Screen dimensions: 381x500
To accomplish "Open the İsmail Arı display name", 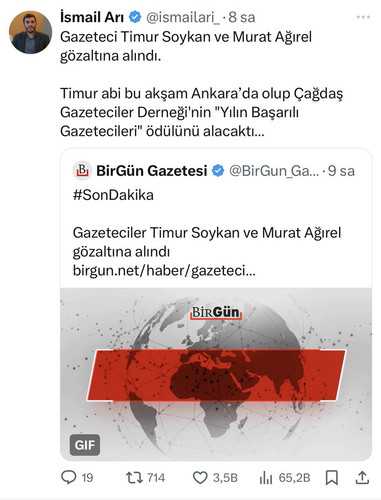I will 92,17.
